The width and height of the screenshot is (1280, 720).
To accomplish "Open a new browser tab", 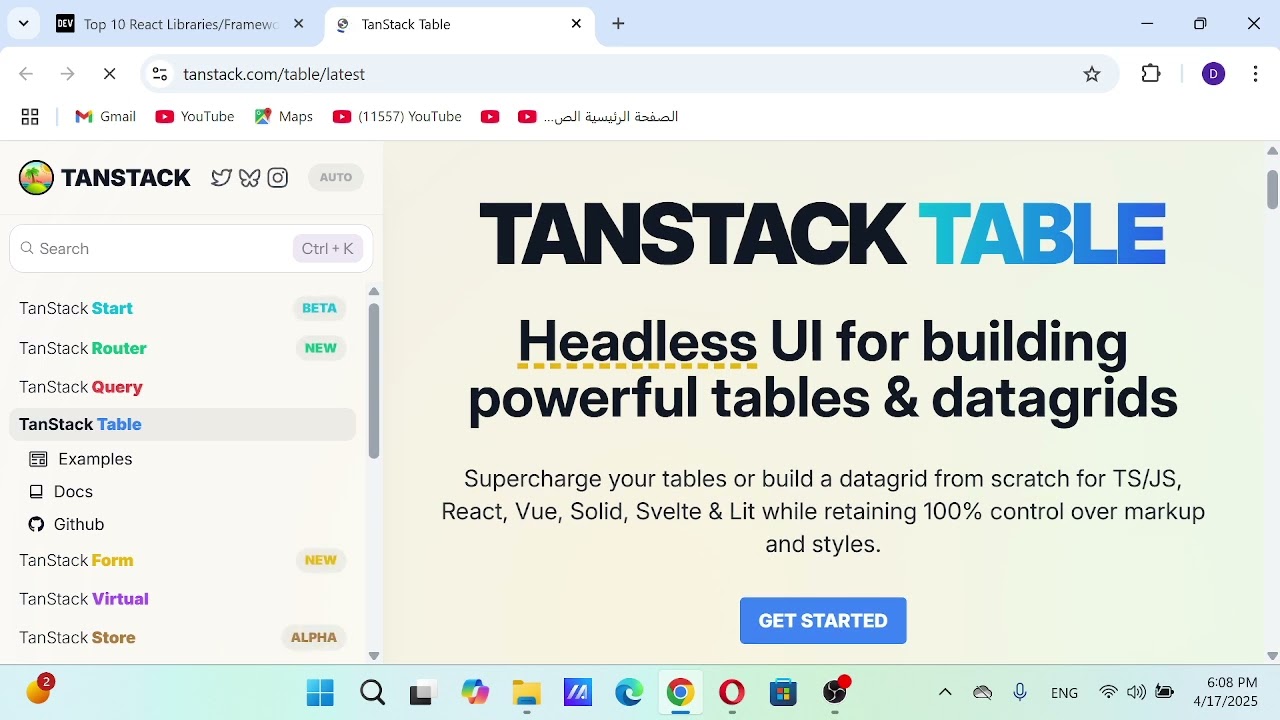I will pos(618,24).
